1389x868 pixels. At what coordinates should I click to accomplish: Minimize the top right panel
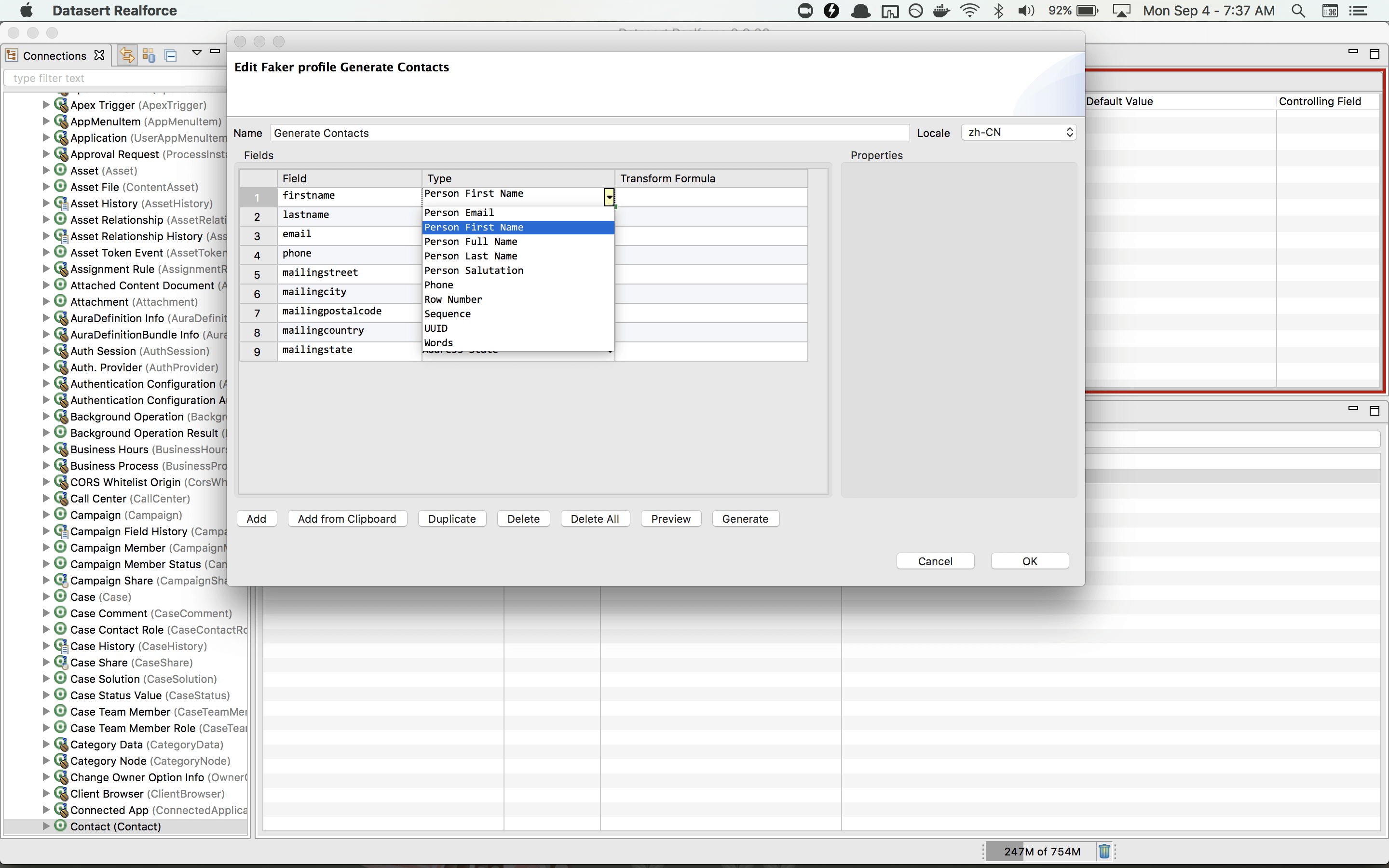[1353, 52]
